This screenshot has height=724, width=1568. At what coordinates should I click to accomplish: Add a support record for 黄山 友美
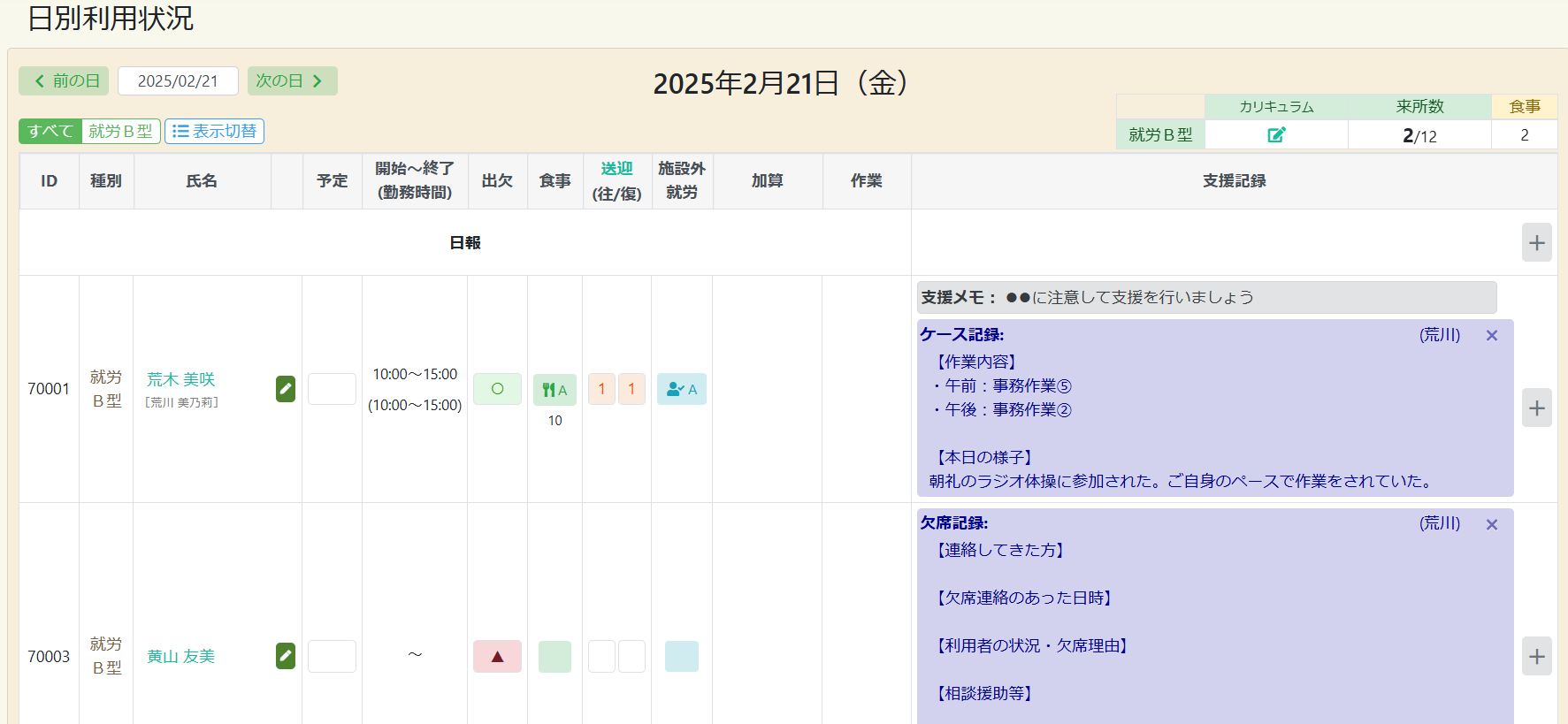pyautogui.click(x=1536, y=657)
